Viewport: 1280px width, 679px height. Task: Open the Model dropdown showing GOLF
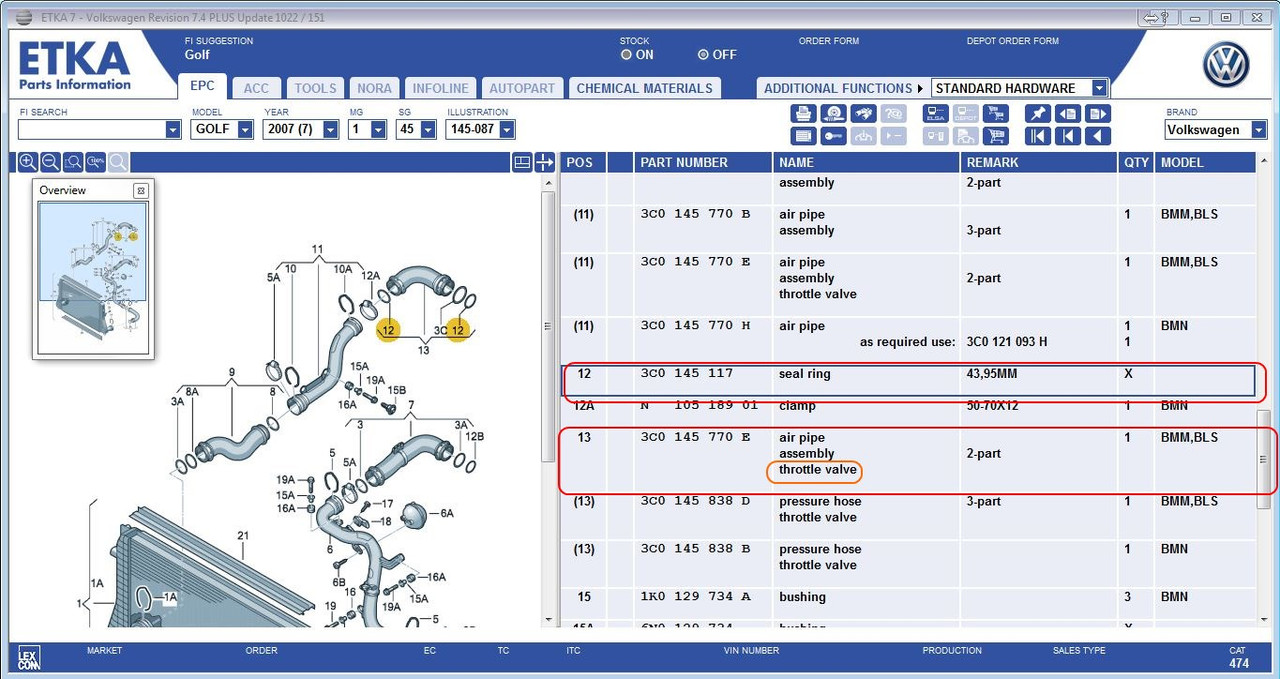coord(245,129)
